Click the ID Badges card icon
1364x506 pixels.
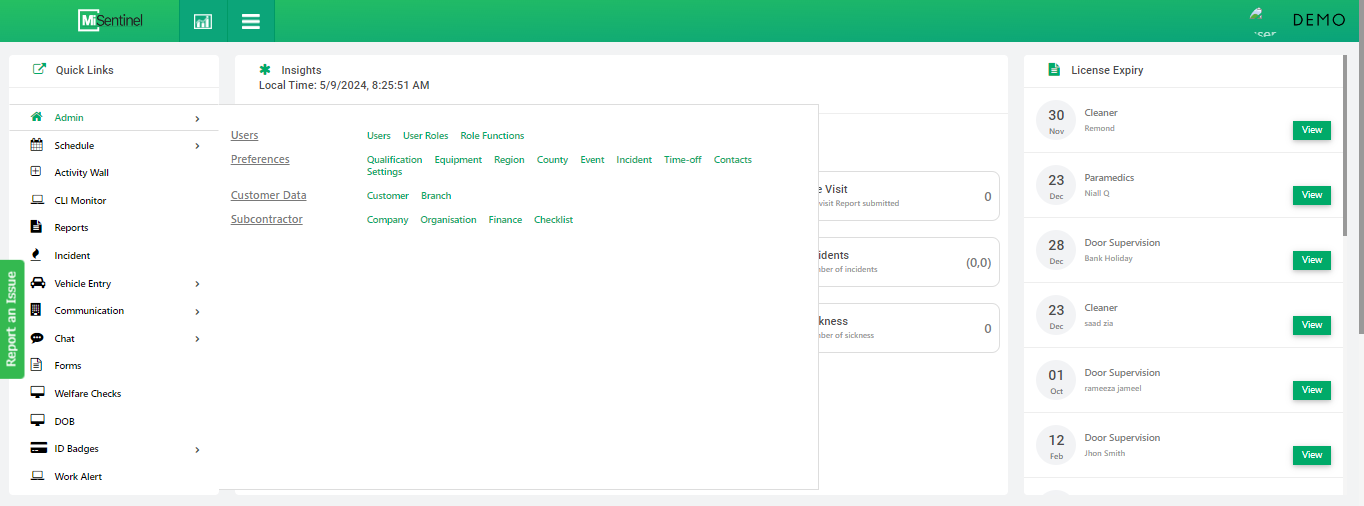point(38,449)
